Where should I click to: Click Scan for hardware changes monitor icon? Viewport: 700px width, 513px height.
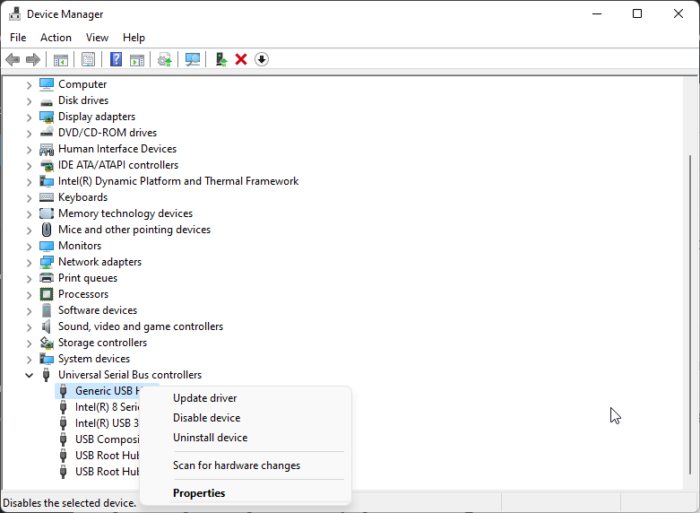click(192, 59)
